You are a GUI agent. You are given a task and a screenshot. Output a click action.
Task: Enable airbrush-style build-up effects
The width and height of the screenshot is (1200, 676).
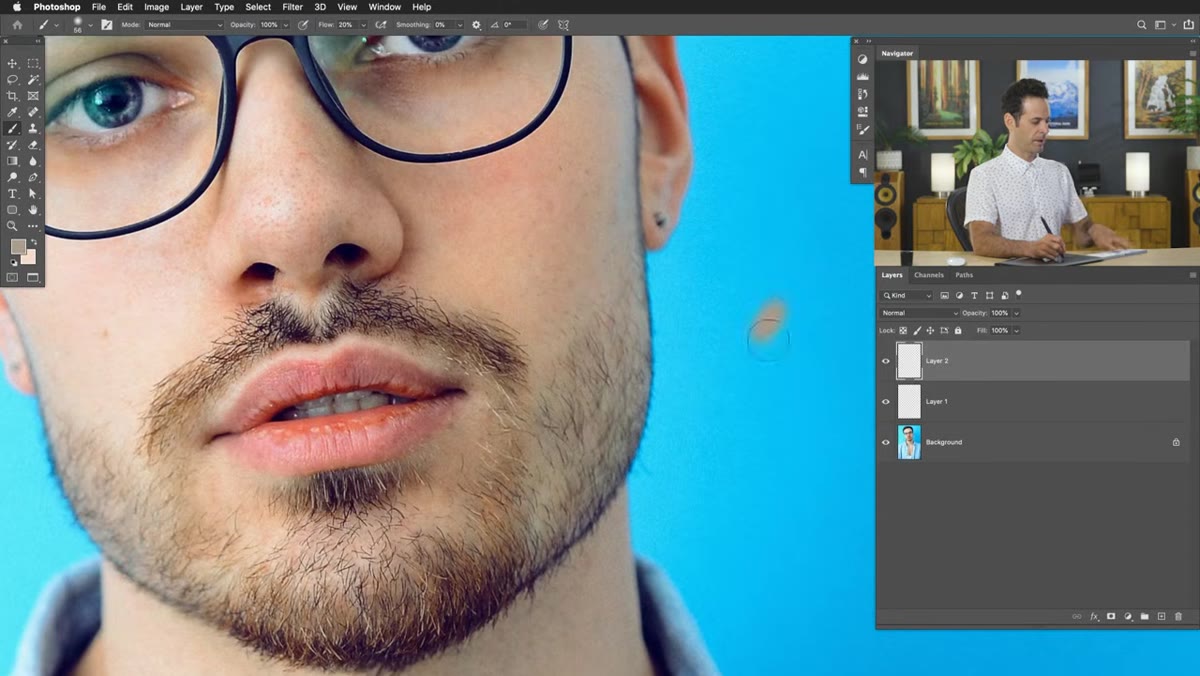pos(380,24)
